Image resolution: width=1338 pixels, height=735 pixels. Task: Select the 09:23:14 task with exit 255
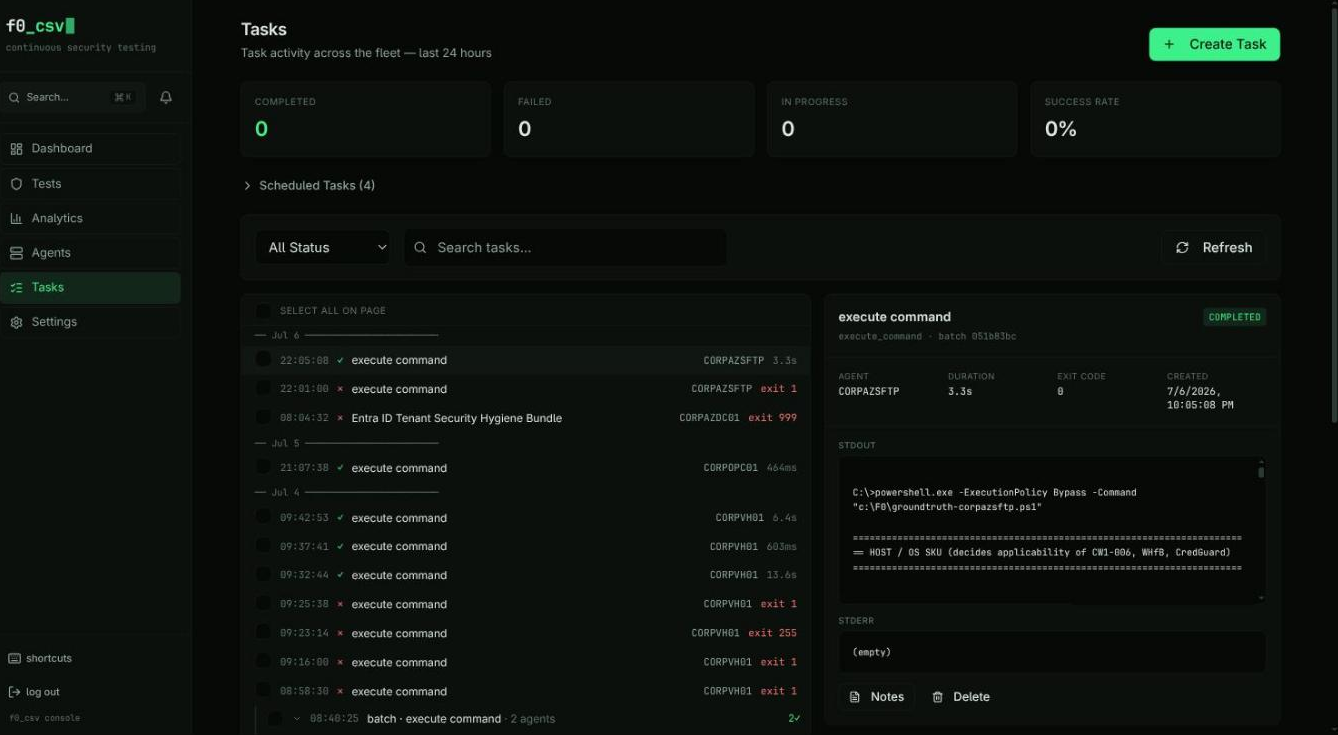click(x=526, y=633)
